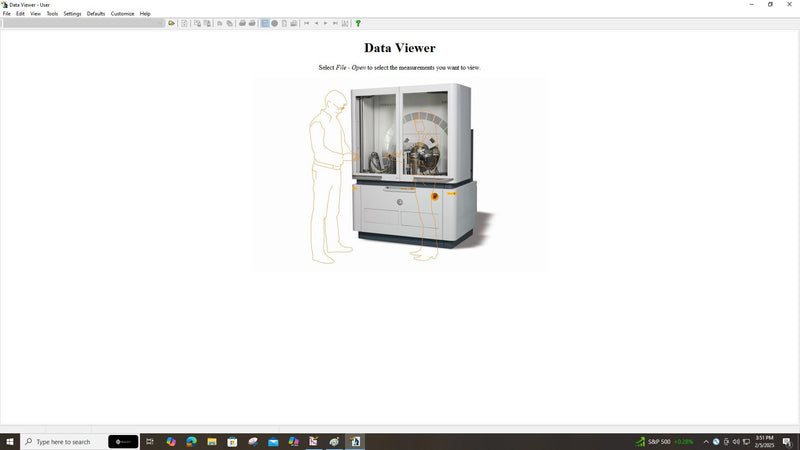Viewport: 800px width, 450px height.
Task: Click the first toolbar printer icon
Action: click(242, 23)
